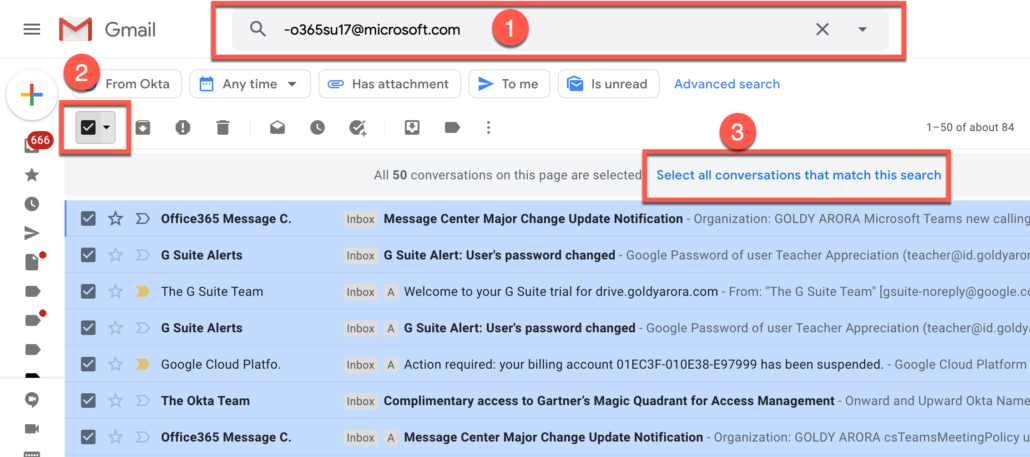Uncheck Office365 csTeamsMeetingPolicy row checkbox

click(88, 437)
